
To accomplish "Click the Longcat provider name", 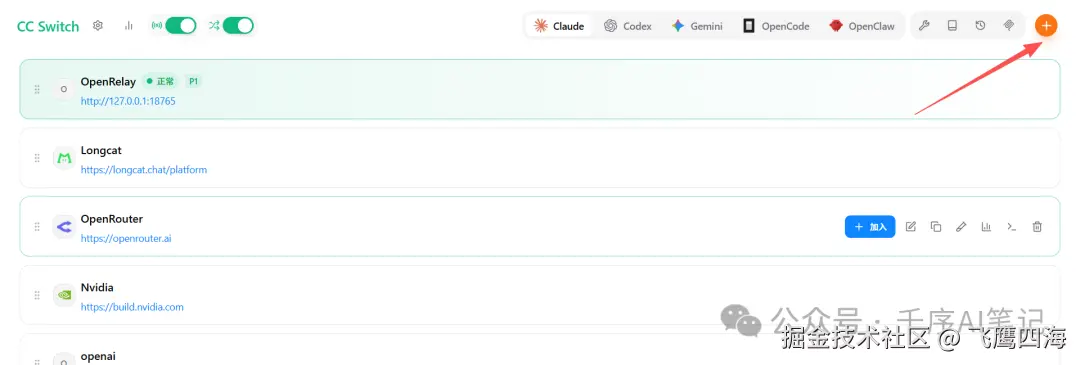I will (x=101, y=150).
